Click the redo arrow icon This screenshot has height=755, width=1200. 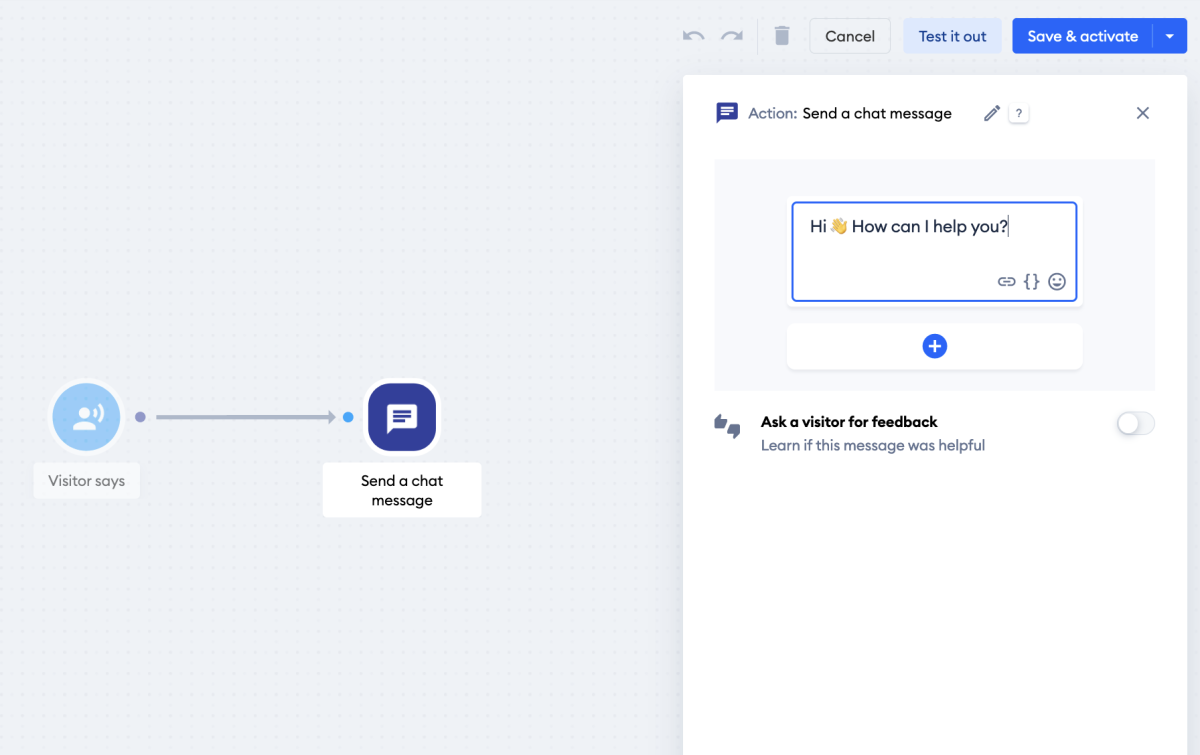click(x=731, y=35)
